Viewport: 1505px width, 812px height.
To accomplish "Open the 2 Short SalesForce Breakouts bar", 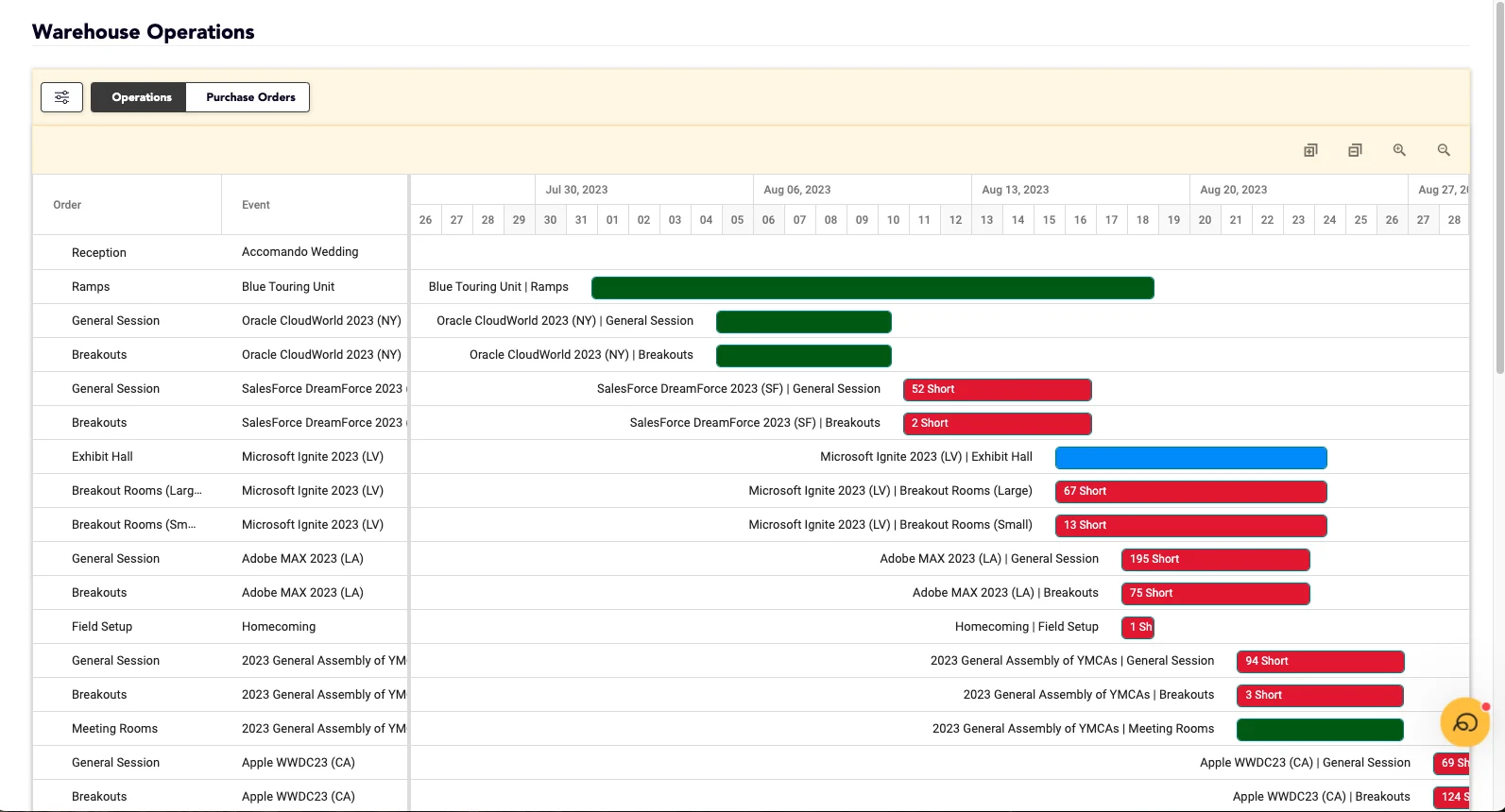I will [998, 423].
